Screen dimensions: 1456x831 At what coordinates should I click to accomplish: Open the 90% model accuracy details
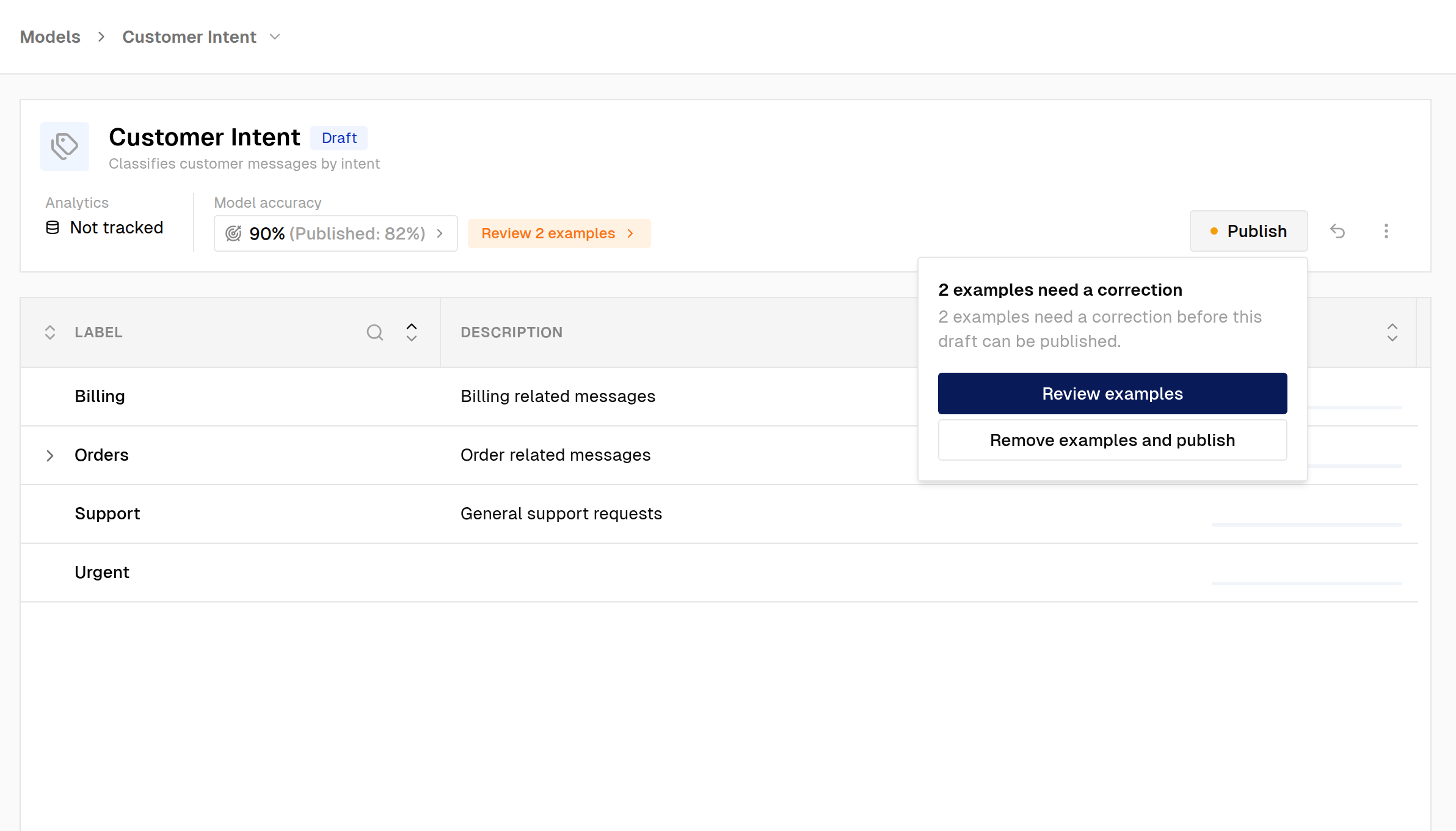point(336,233)
